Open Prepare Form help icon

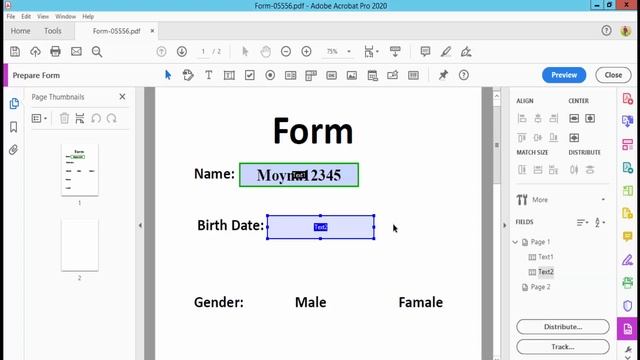[x=464, y=75]
